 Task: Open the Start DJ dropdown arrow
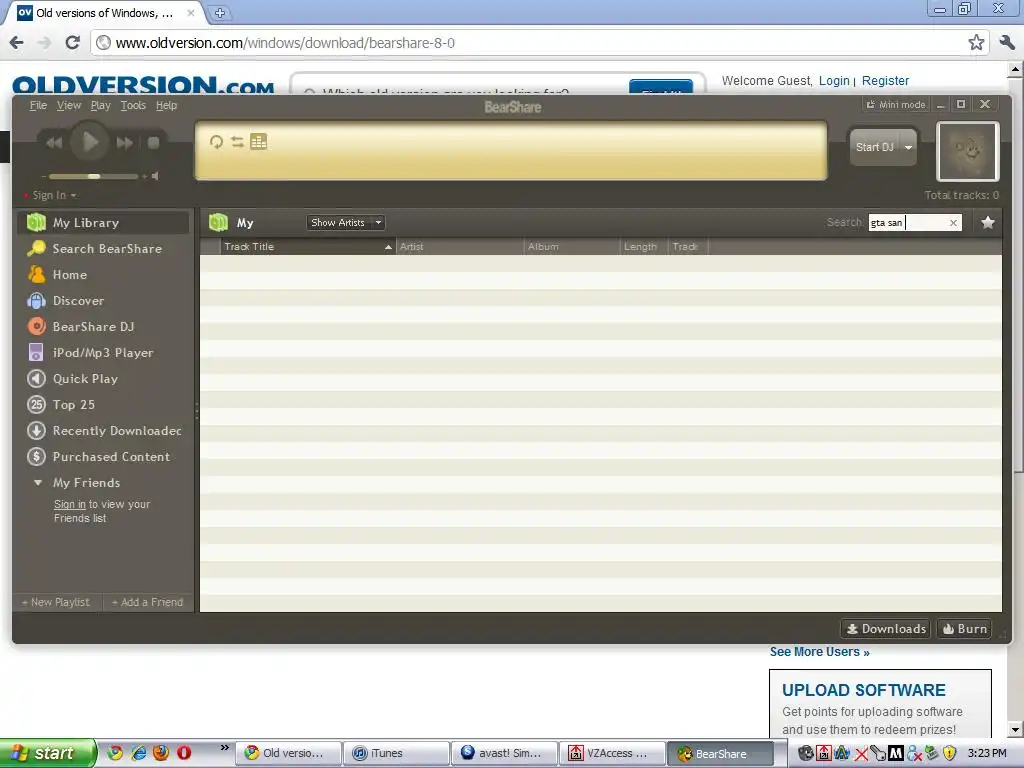click(x=908, y=147)
